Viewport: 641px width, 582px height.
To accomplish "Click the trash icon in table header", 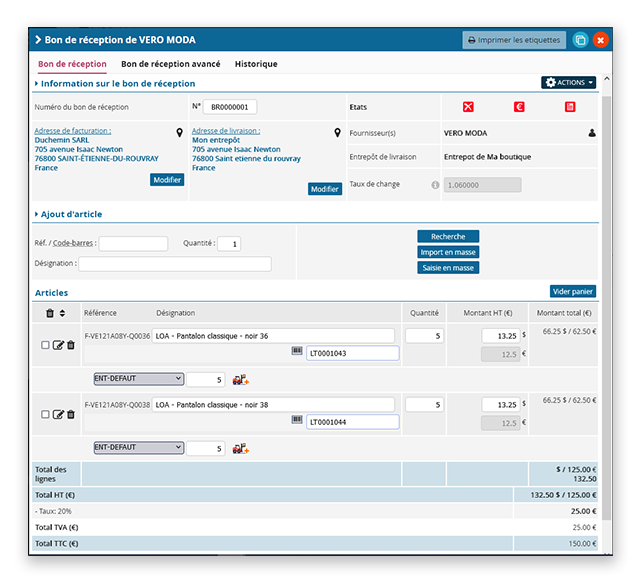I will (x=50, y=313).
